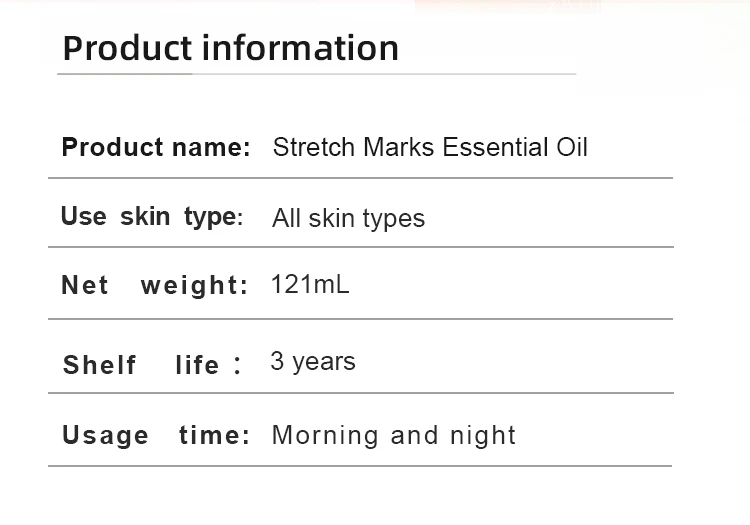Click the divider below the Usage time row

[360, 466]
